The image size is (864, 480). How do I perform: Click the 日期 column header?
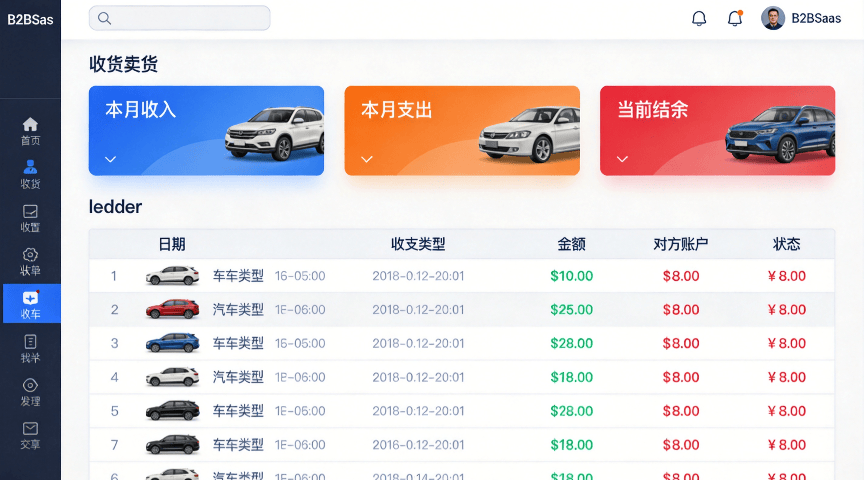click(x=172, y=244)
